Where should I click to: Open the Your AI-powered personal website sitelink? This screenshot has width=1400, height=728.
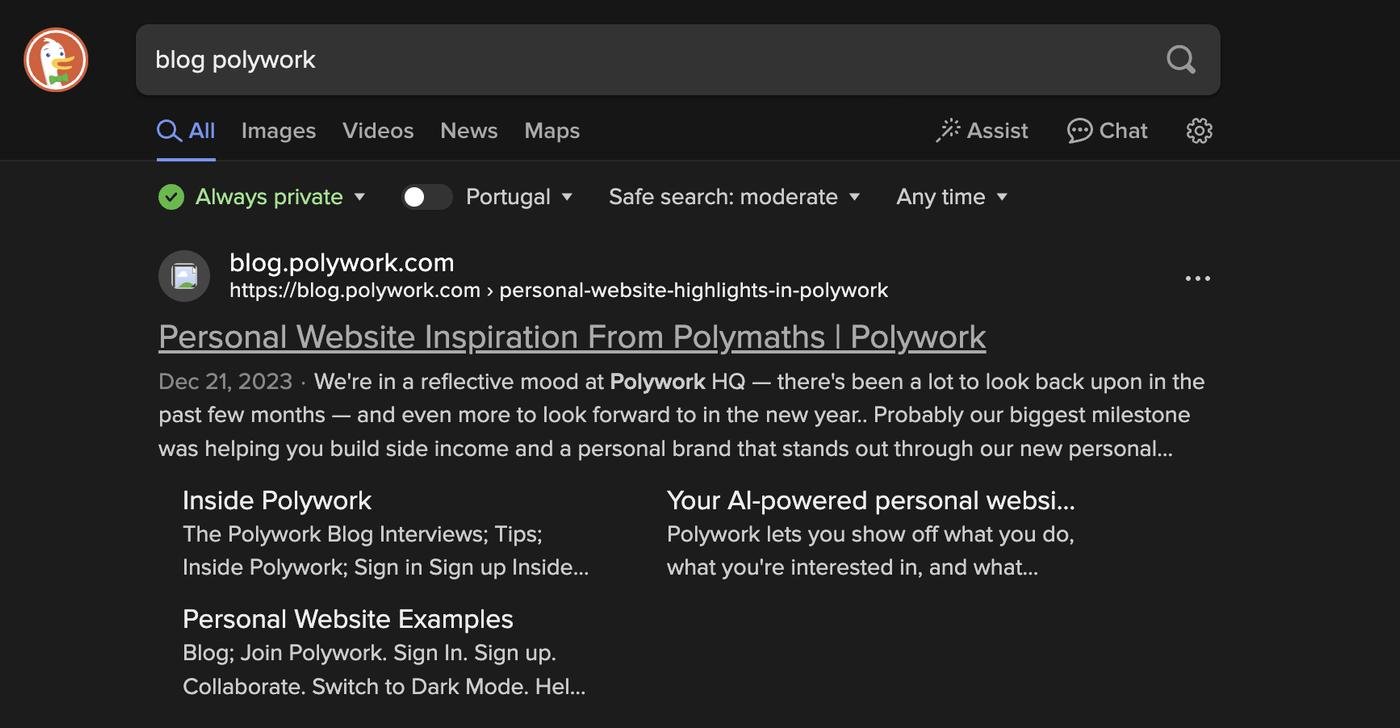(871, 500)
